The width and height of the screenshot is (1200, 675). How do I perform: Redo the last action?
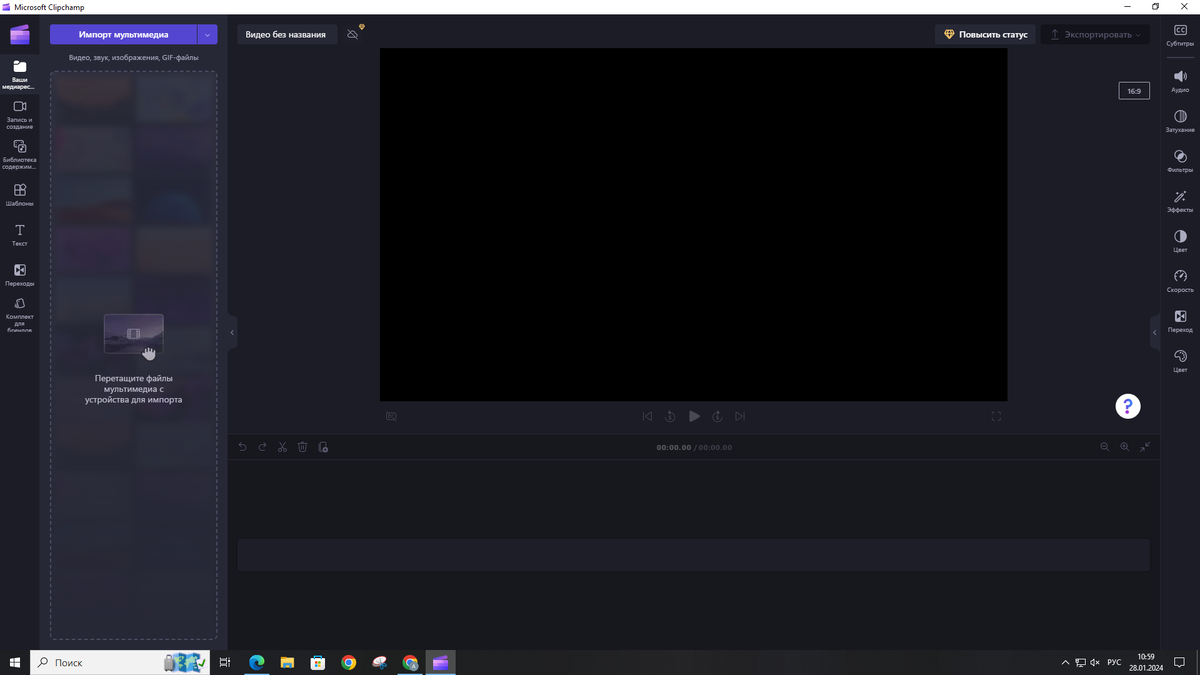click(262, 447)
